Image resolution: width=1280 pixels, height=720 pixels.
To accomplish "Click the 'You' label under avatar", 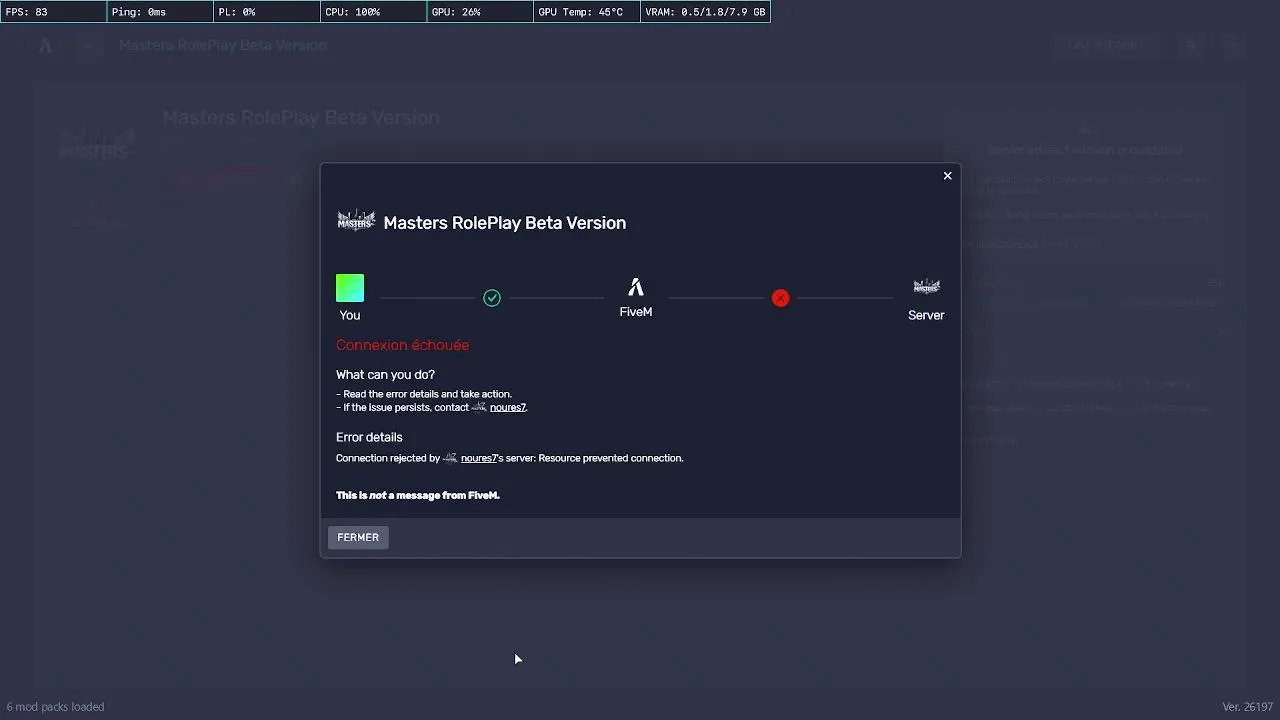I will point(350,315).
